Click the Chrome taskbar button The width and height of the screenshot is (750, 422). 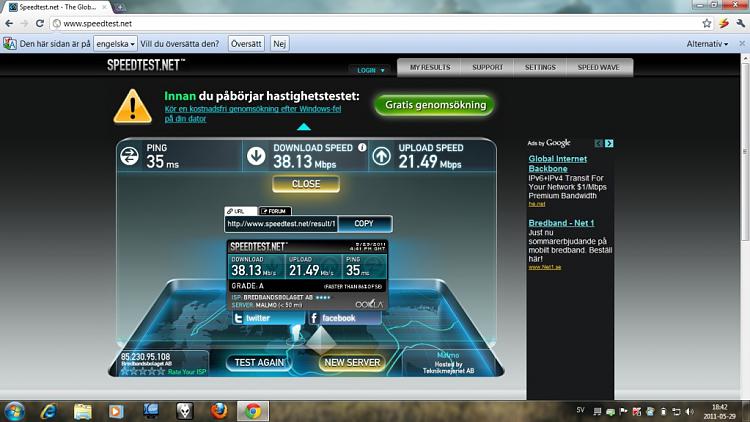coord(253,411)
